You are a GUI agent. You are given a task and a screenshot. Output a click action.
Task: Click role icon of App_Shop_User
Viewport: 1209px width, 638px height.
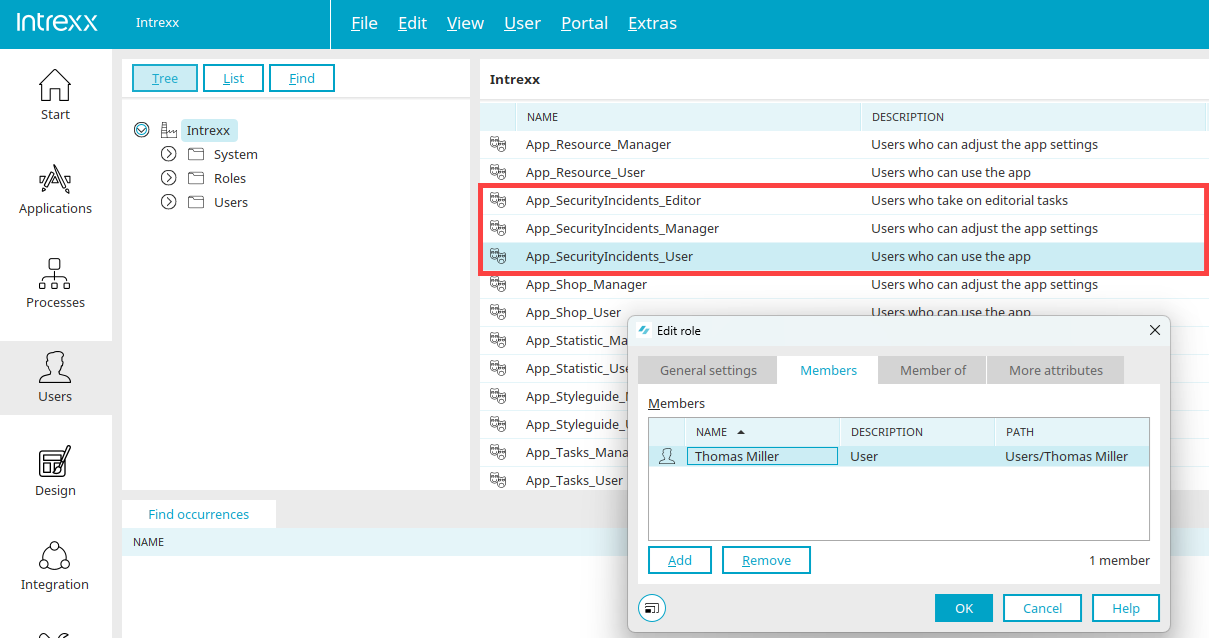[x=498, y=312]
